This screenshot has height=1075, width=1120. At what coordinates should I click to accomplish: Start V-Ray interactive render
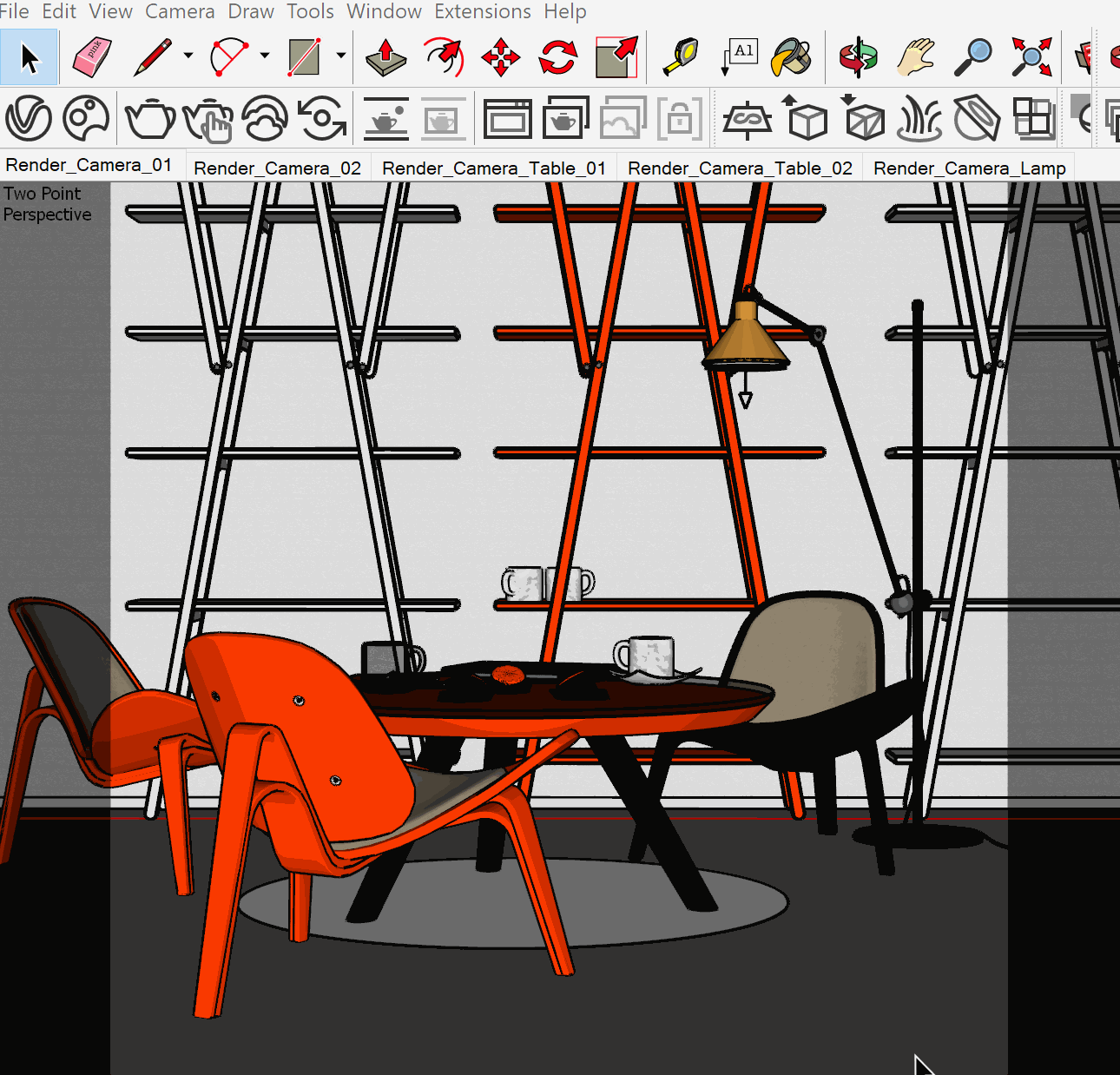208,119
